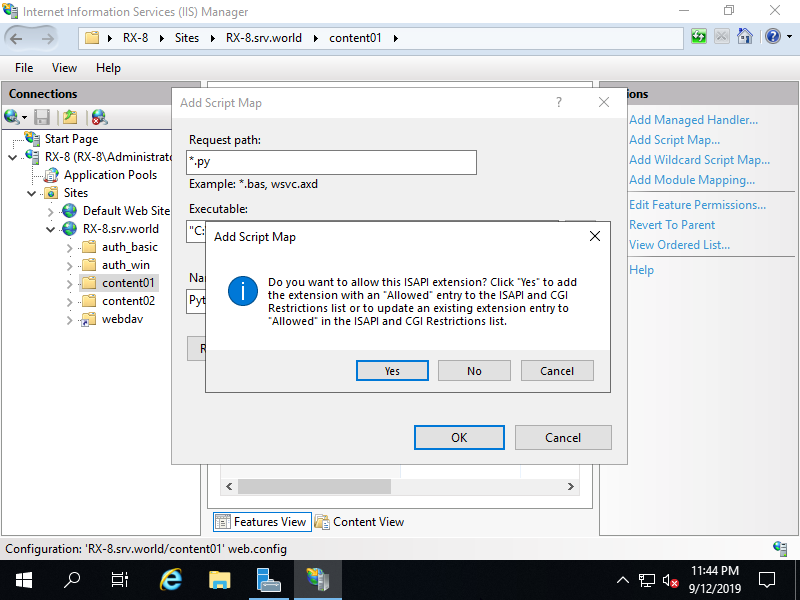The width and height of the screenshot is (800, 600).
Task: Open the Help icon dropdown arrow
Action: (x=789, y=37)
